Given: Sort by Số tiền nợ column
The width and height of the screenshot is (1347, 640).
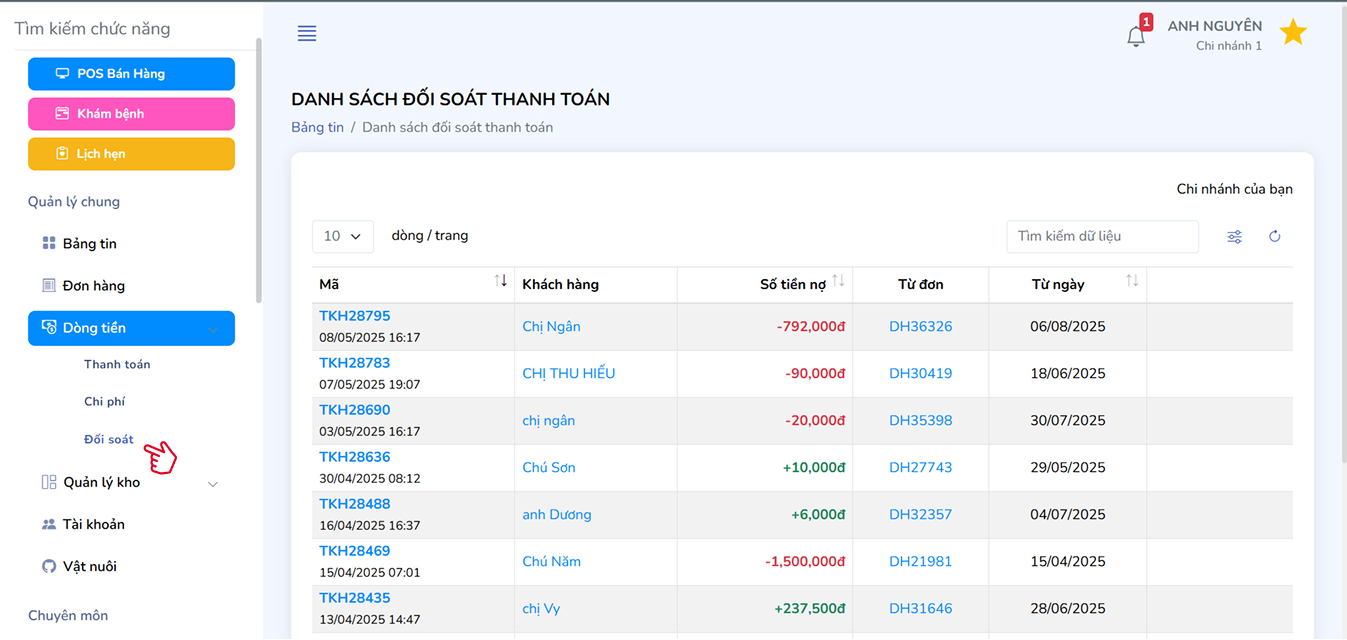Looking at the screenshot, I should pyautogui.click(x=838, y=282).
